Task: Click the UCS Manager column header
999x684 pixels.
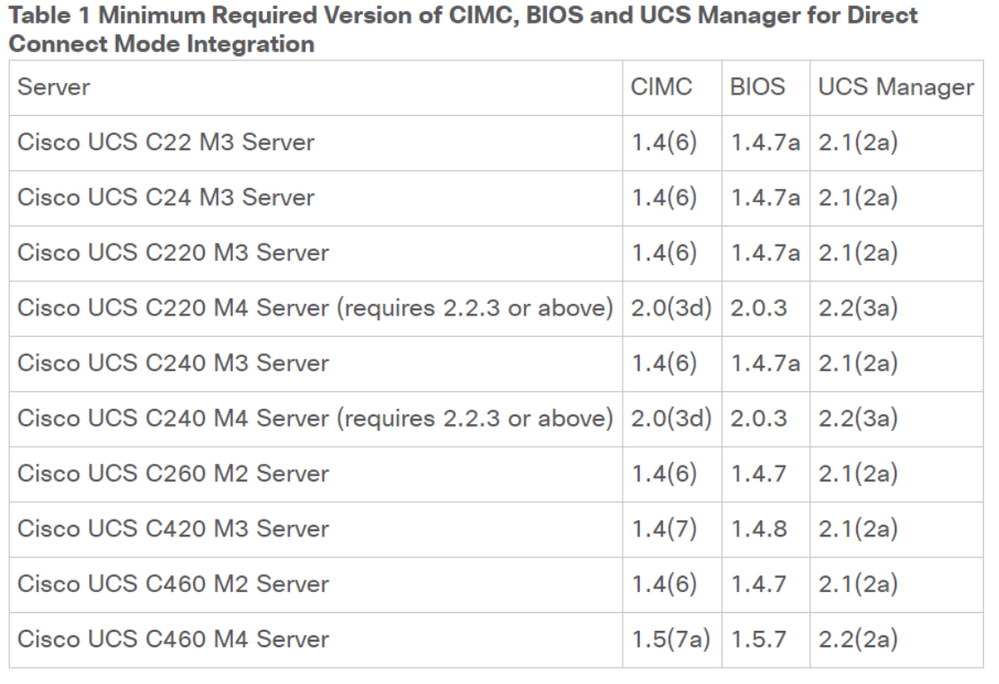Action: 895,87
